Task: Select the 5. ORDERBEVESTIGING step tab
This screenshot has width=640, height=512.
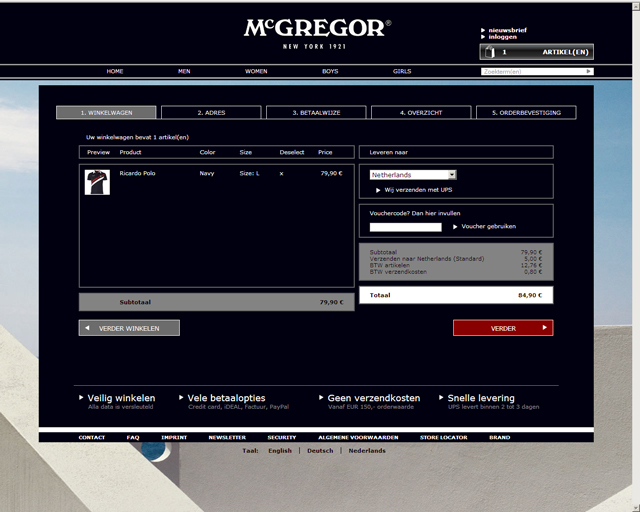Action: tap(526, 112)
